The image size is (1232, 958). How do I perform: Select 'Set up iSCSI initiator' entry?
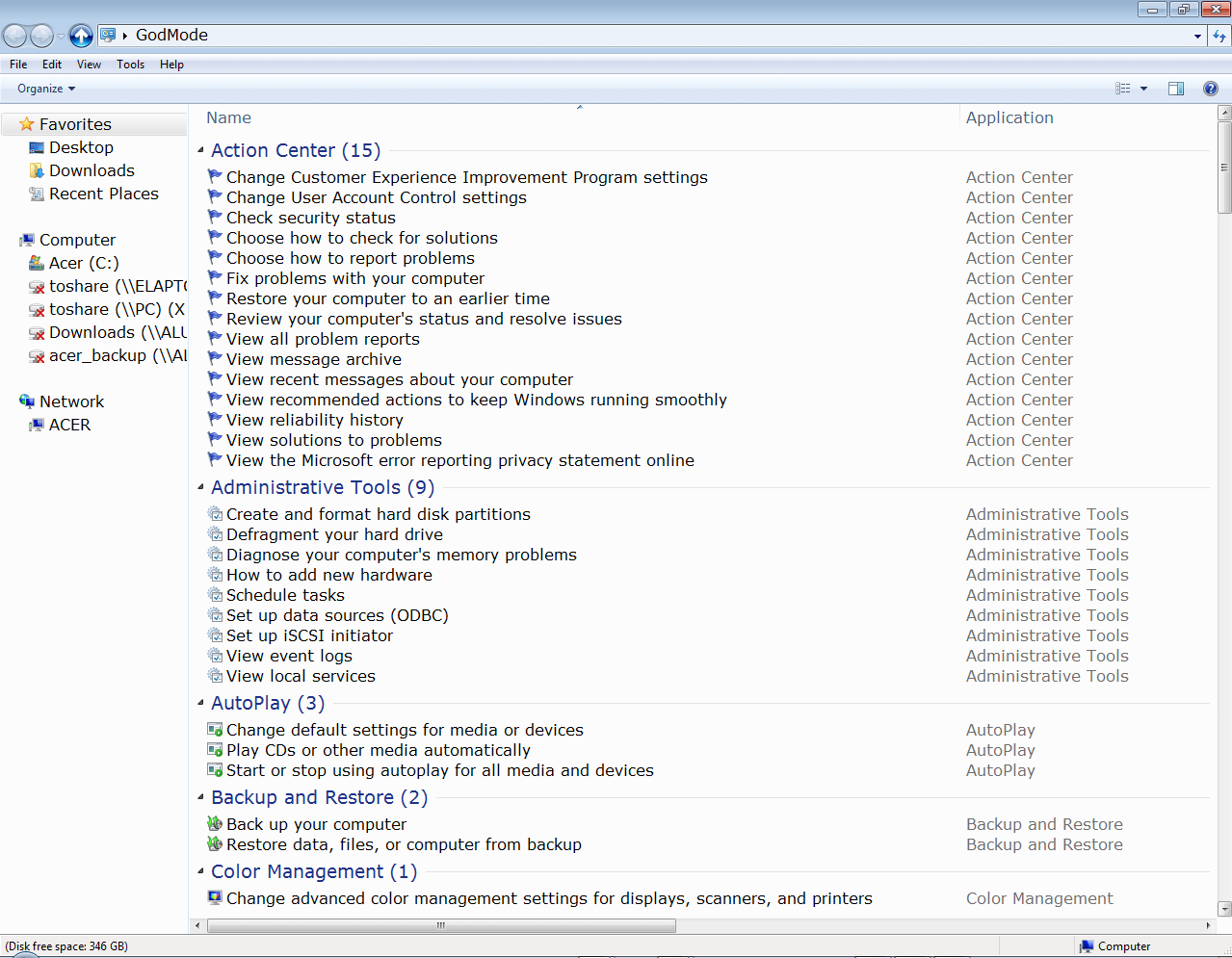309,635
